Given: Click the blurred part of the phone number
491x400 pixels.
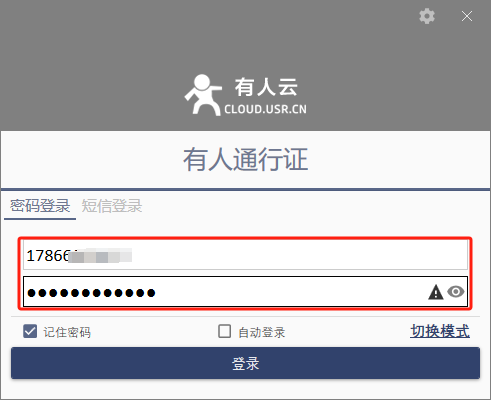Looking at the screenshot, I should [100, 256].
